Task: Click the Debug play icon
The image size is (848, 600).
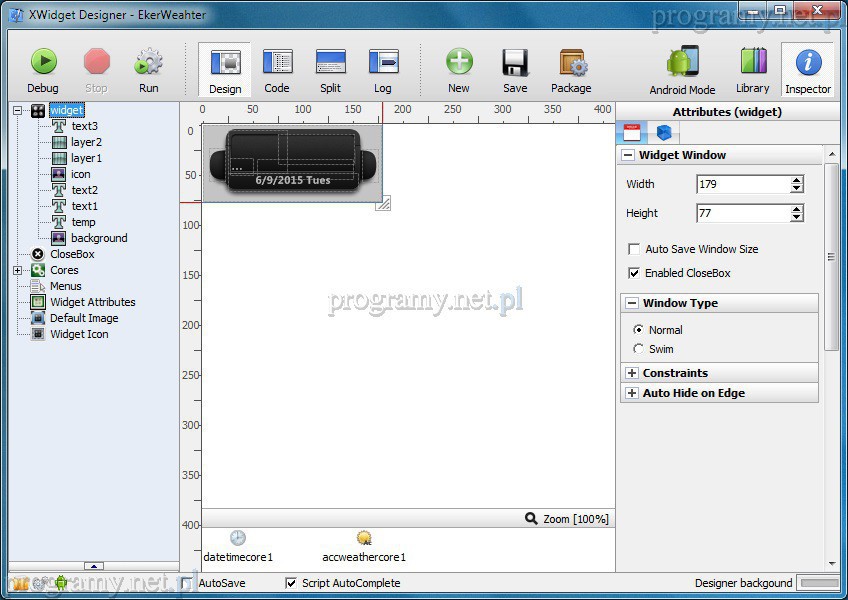Action: tap(43, 63)
